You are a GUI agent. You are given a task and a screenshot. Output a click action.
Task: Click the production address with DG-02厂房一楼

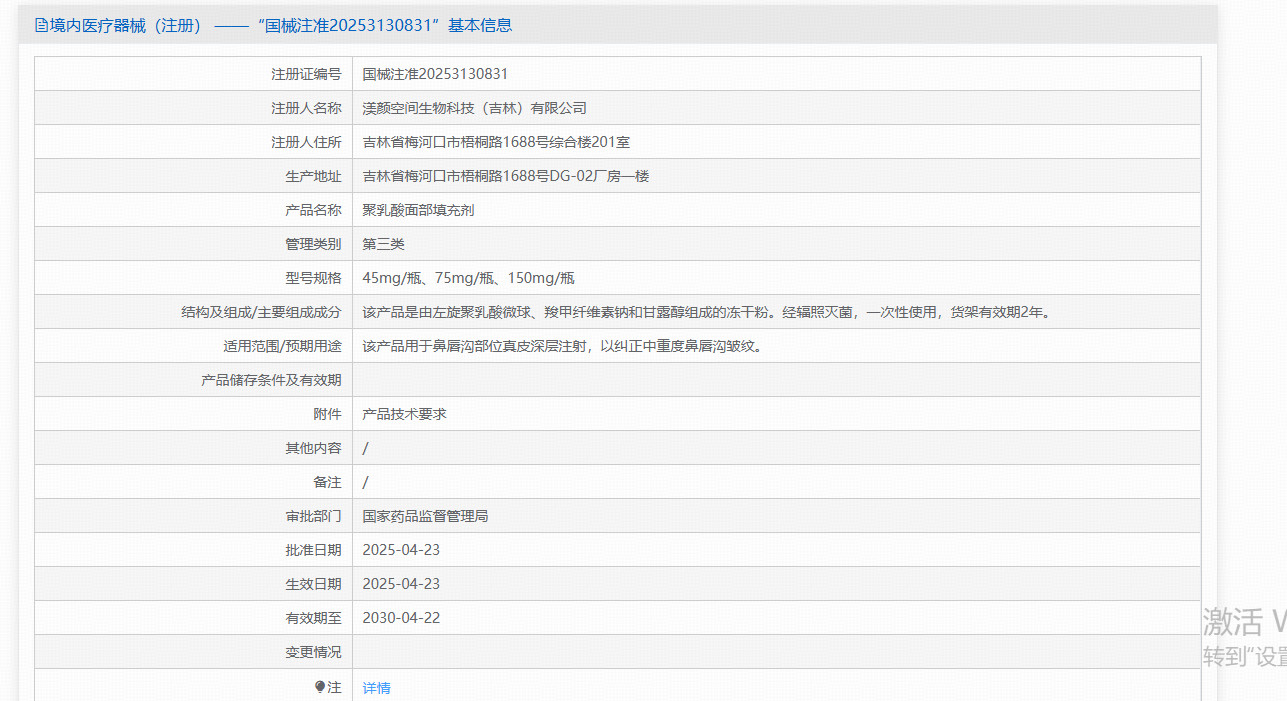pyautogui.click(x=506, y=176)
